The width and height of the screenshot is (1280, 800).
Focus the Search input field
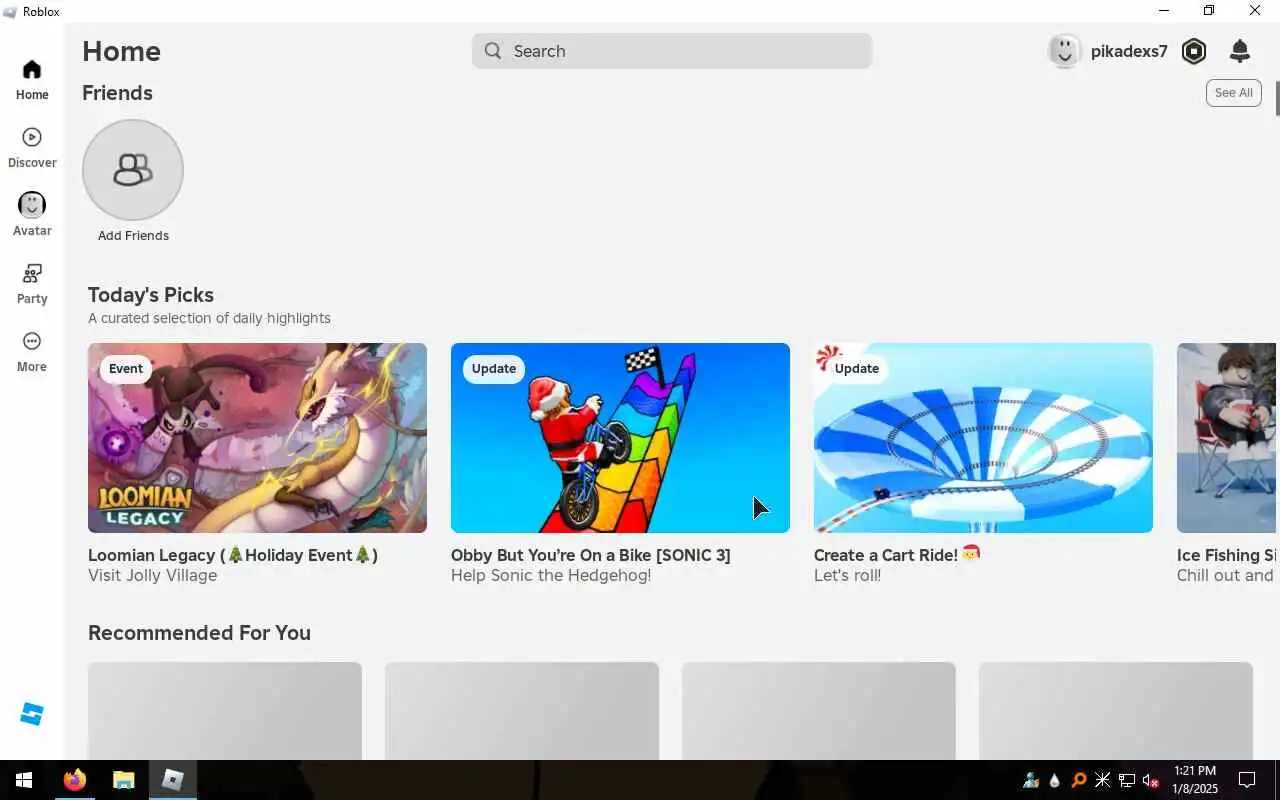point(672,51)
